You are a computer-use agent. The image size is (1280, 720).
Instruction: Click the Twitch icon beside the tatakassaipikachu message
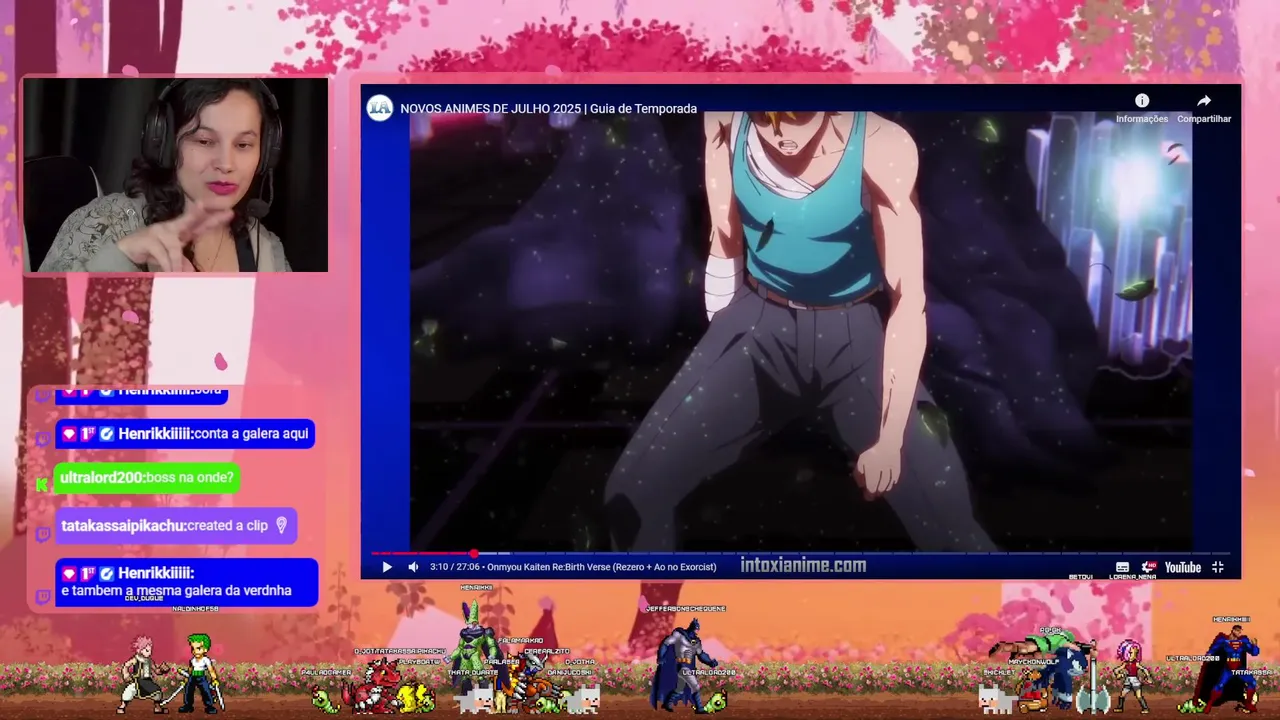(42, 534)
